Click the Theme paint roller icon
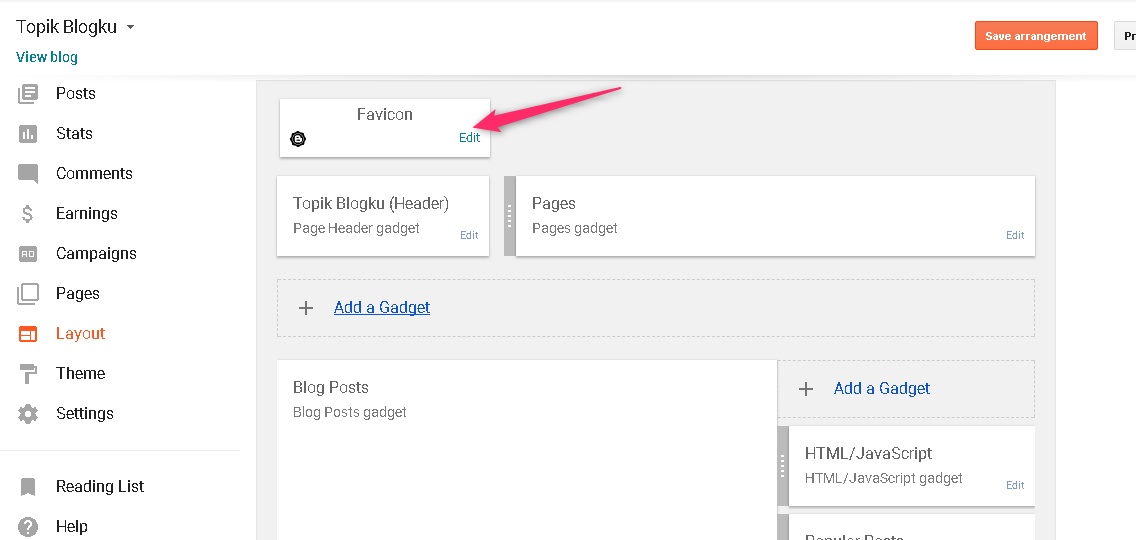 coord(28,374)
